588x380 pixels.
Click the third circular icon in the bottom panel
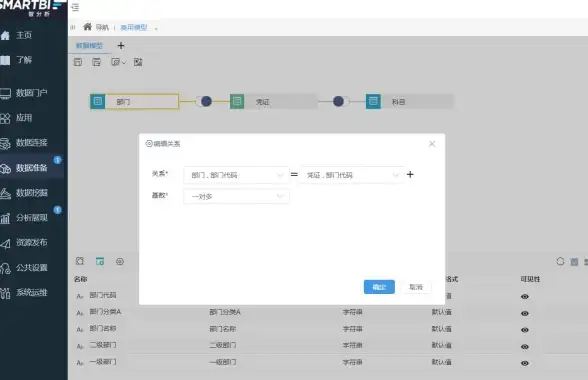click(120, 261)
